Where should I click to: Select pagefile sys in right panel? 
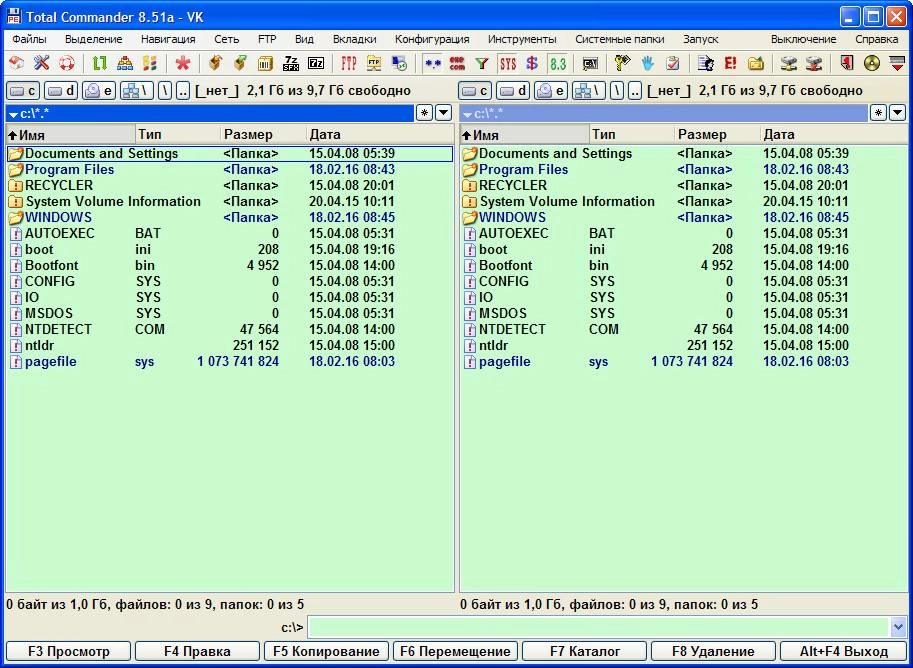coord(684,361)
